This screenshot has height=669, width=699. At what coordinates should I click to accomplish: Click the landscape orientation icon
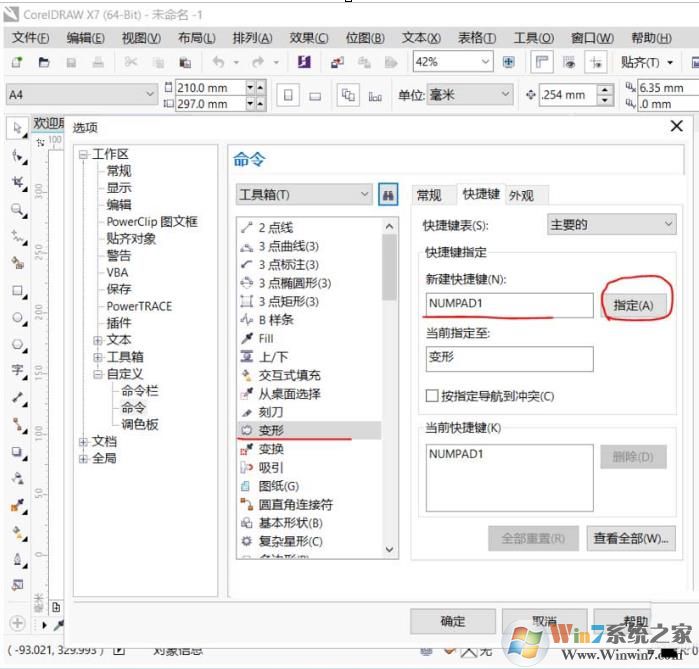pyautogui.click(x=315, y=95)
